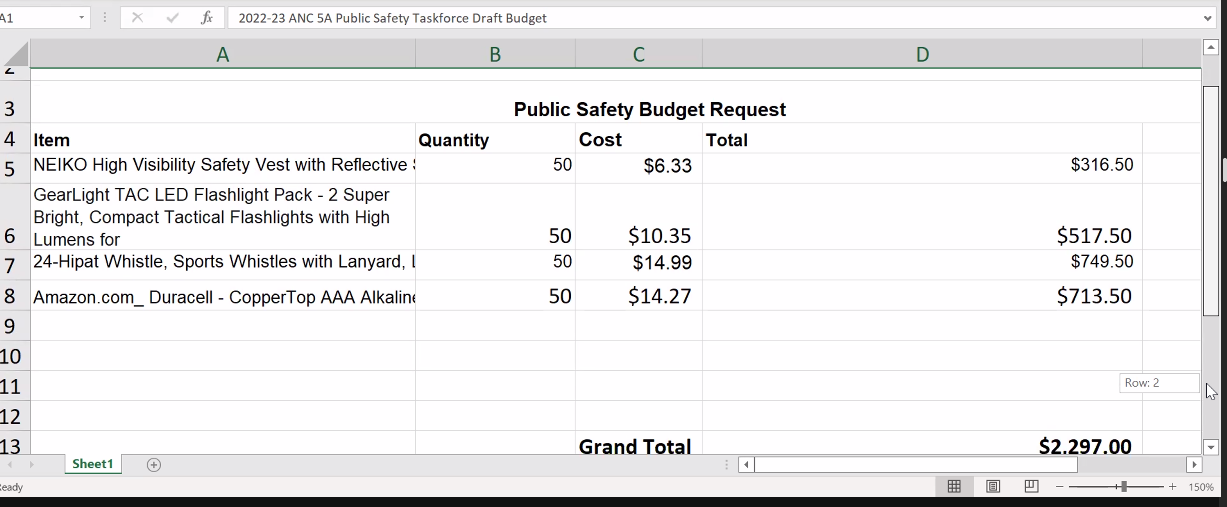
Task: Switch to Page Layout view
Action: tap(993, 486)
